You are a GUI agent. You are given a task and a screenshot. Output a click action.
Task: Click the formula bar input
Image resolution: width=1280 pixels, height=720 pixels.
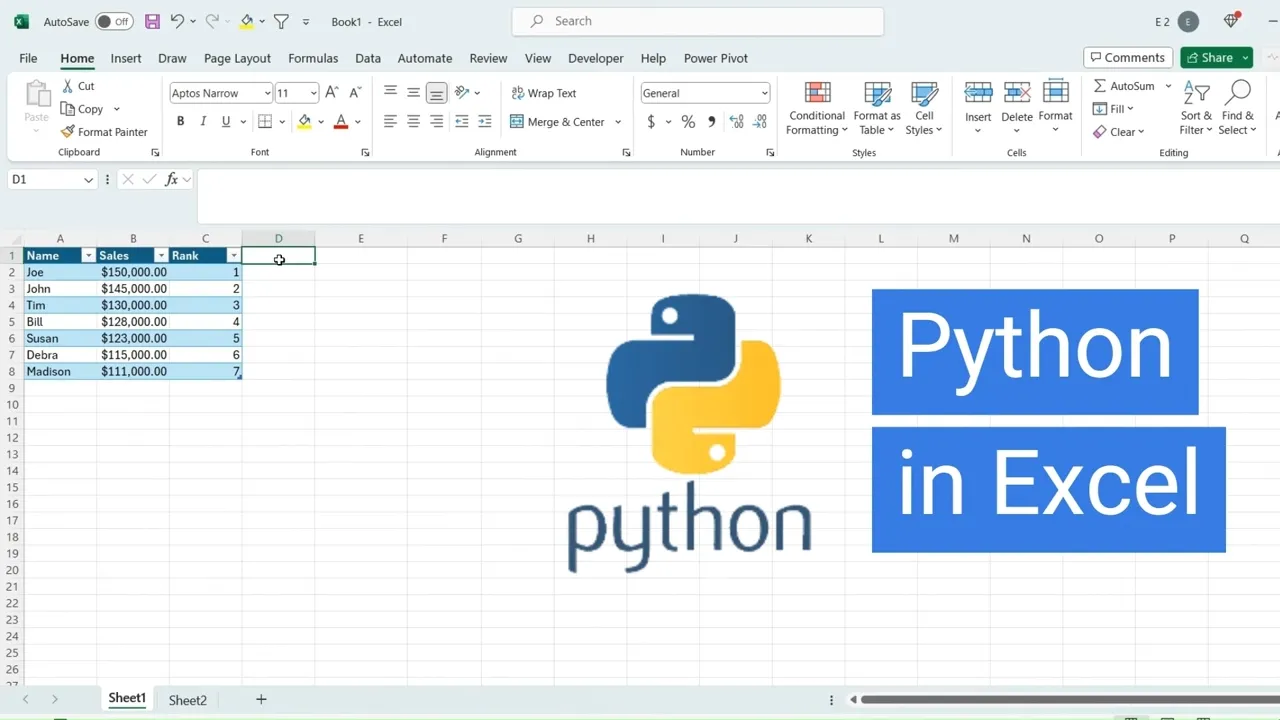(x=738, y=196)
